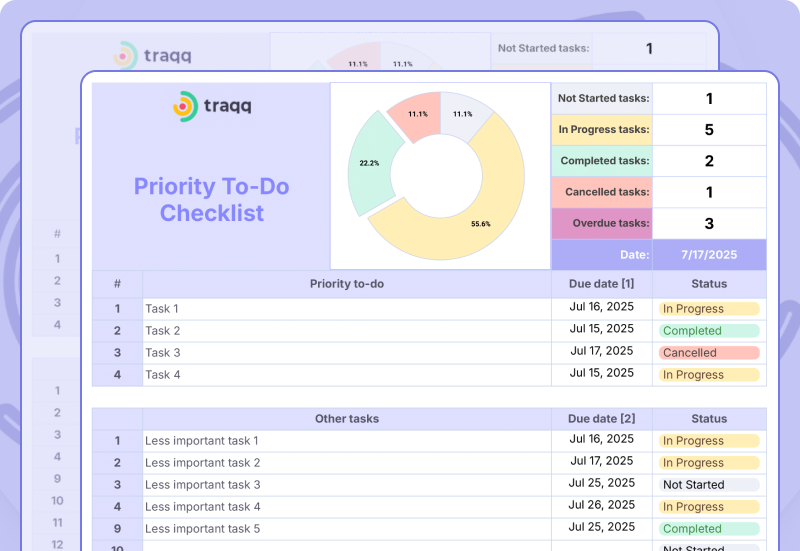The height and width of the screenshot is (551, 800).
Task: Click Task 3 due date Jul 17, 2025
Action: (602, 351)
